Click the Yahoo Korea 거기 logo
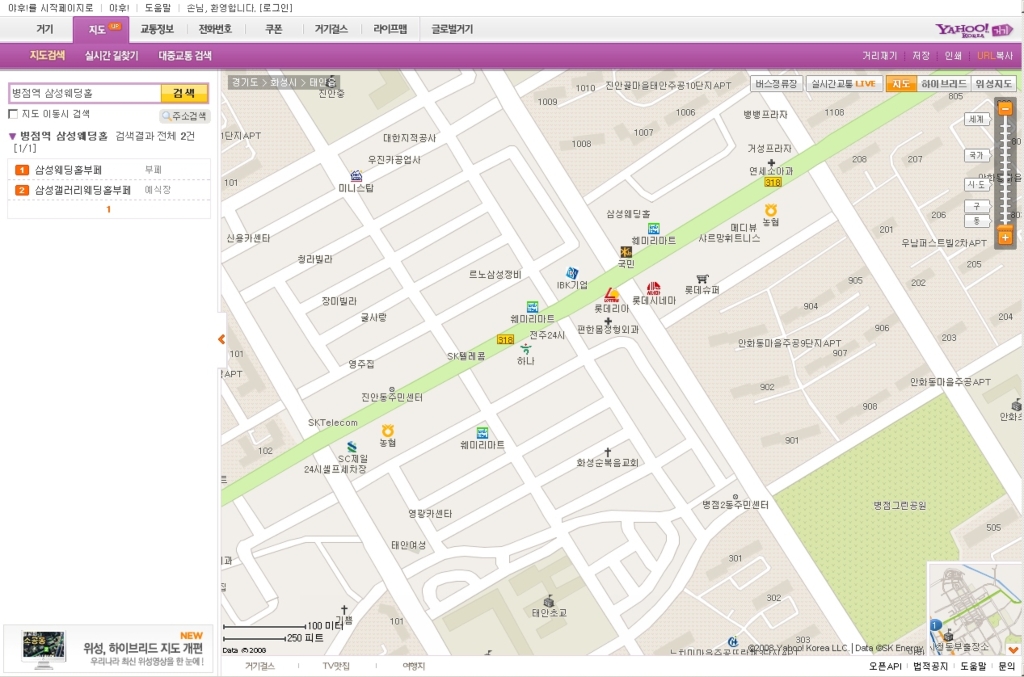This screenshot has height=677, width=1024. click(x=974, y=30)
